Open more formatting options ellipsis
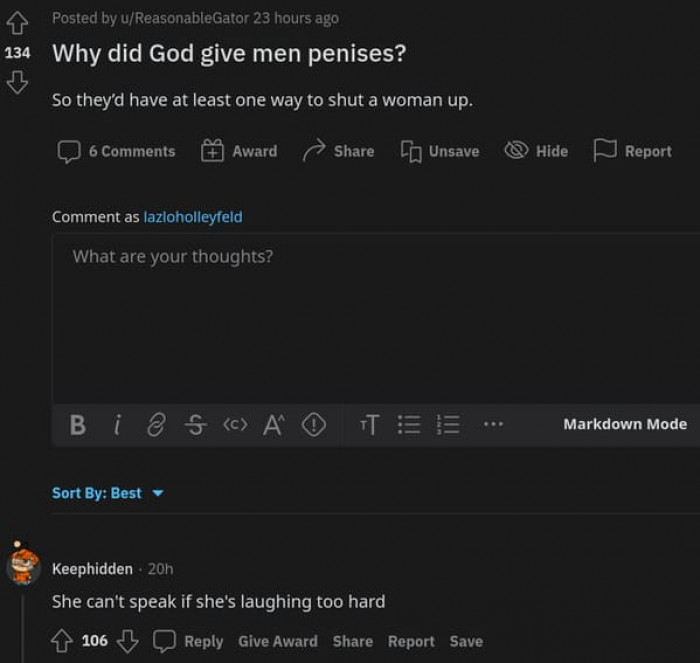 point(493,425)
